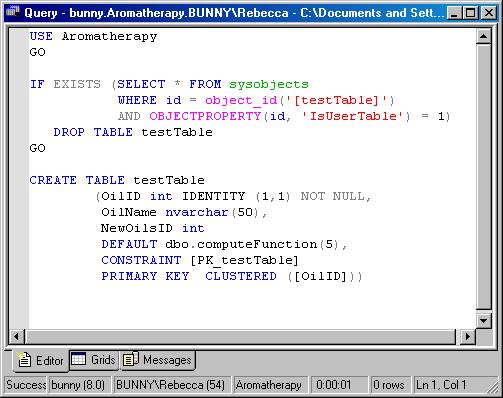Click the 'nvarchar' data type
503x398 pixels.
pyautogui.click(x=197, y=212)
